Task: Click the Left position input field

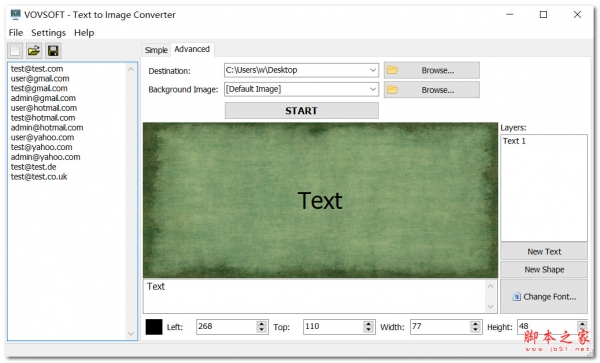Action: 227,327
